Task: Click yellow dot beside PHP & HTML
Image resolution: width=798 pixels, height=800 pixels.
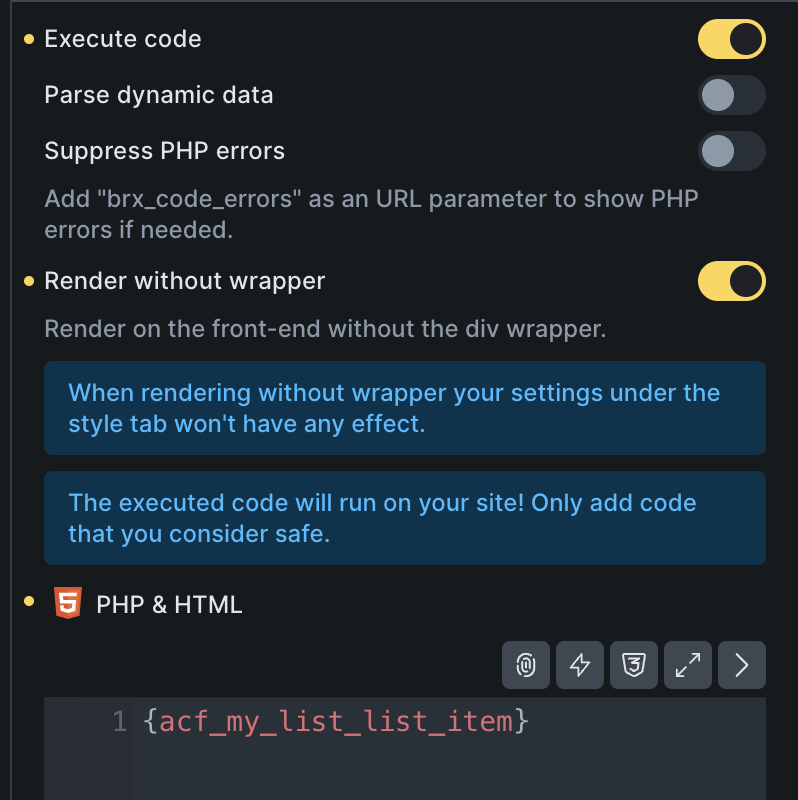Action: click(x=29, y=602)
